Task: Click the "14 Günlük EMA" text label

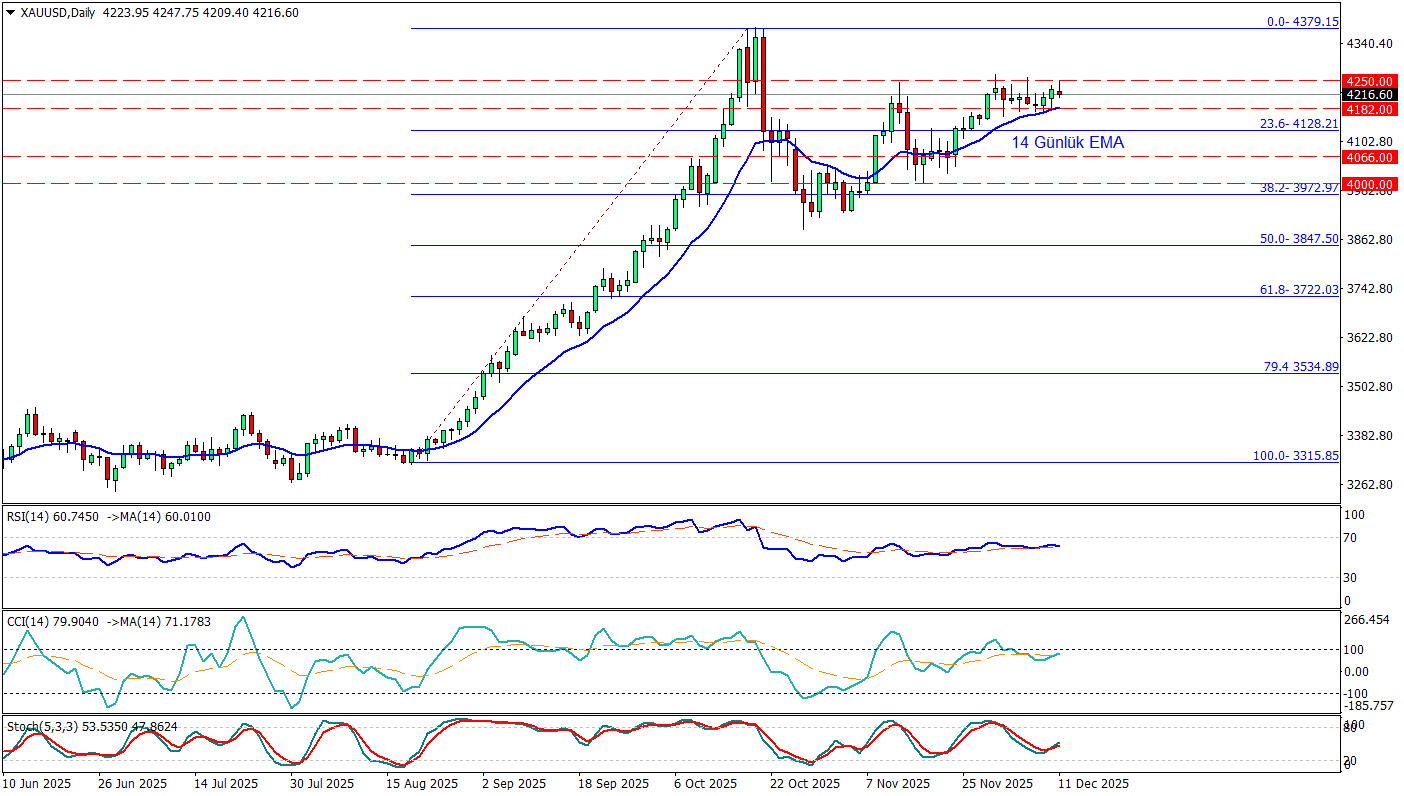Action: (x=1067, y=143)
